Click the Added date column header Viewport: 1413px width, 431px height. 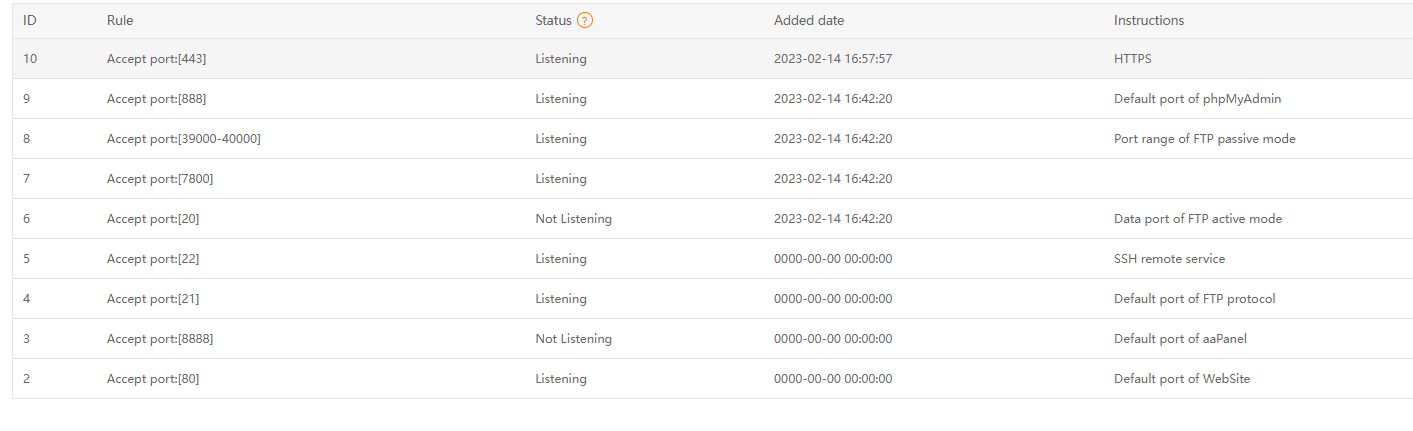pos(809,20)
